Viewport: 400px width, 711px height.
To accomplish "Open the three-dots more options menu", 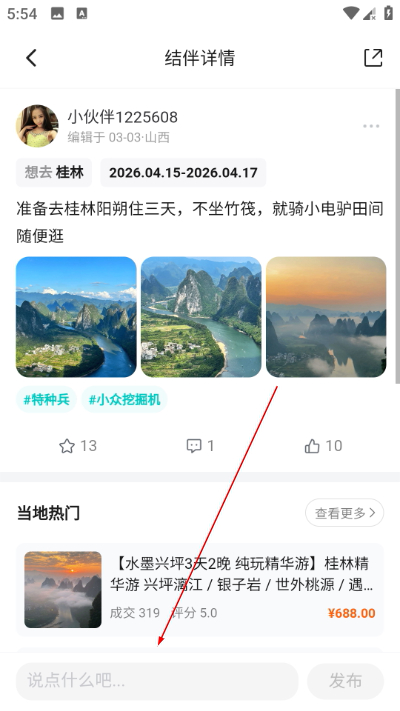I will tap(371, 126).
